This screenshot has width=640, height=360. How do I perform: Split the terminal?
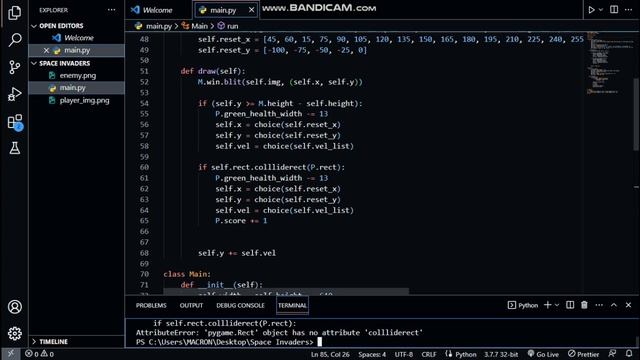pos(570,305)
